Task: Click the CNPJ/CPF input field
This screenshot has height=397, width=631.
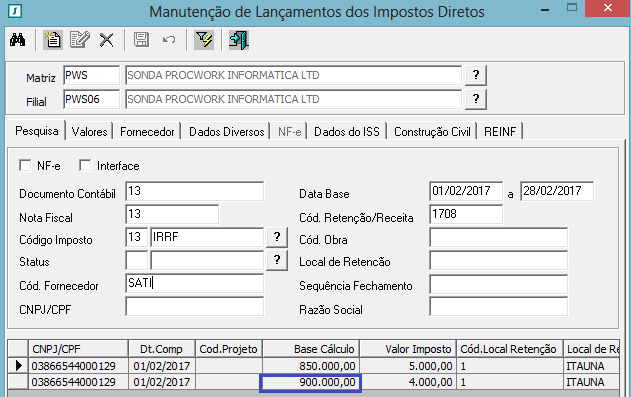Action: [195, 306]
